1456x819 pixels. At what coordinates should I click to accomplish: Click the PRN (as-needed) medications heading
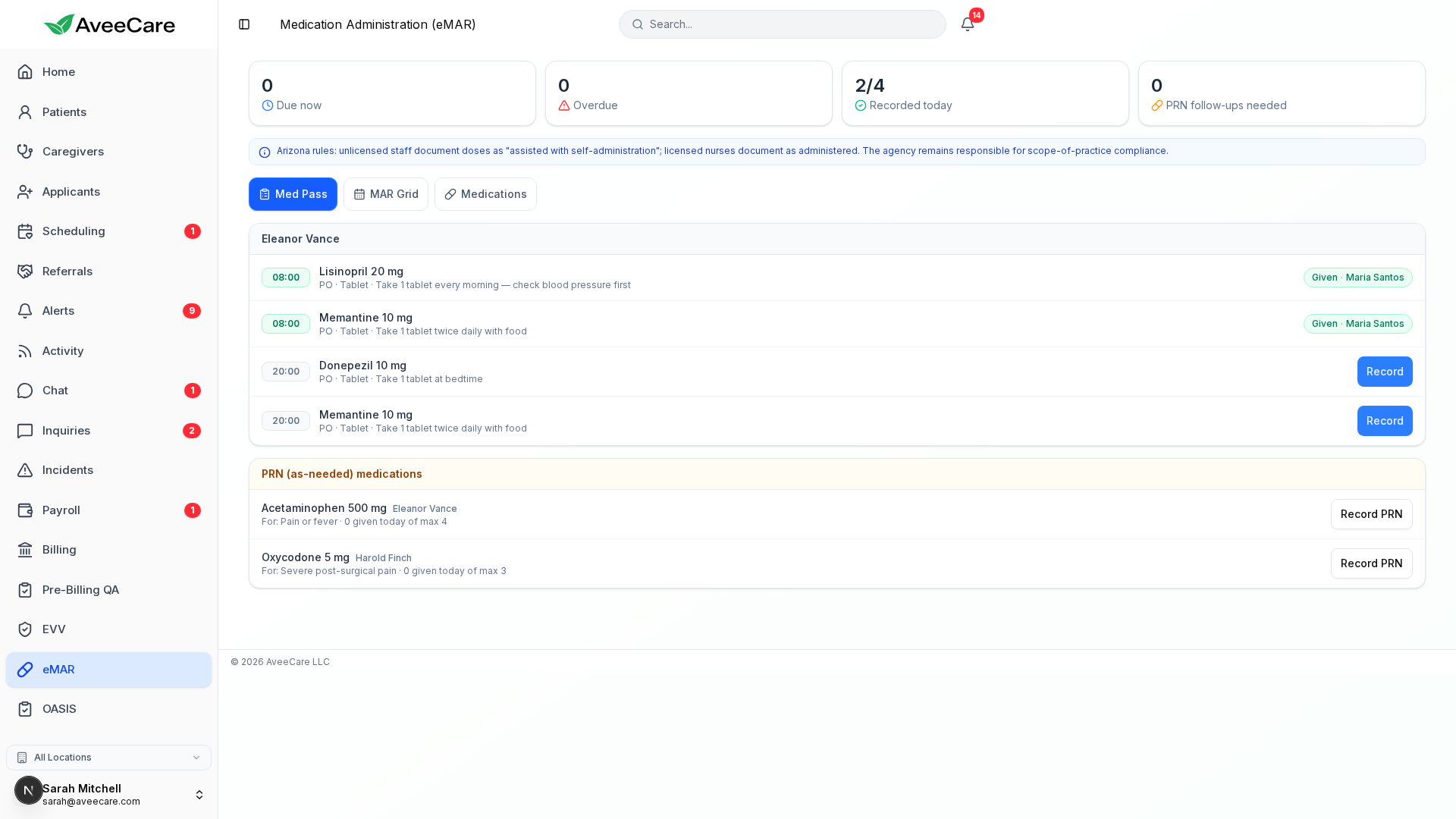pos(342,474)
